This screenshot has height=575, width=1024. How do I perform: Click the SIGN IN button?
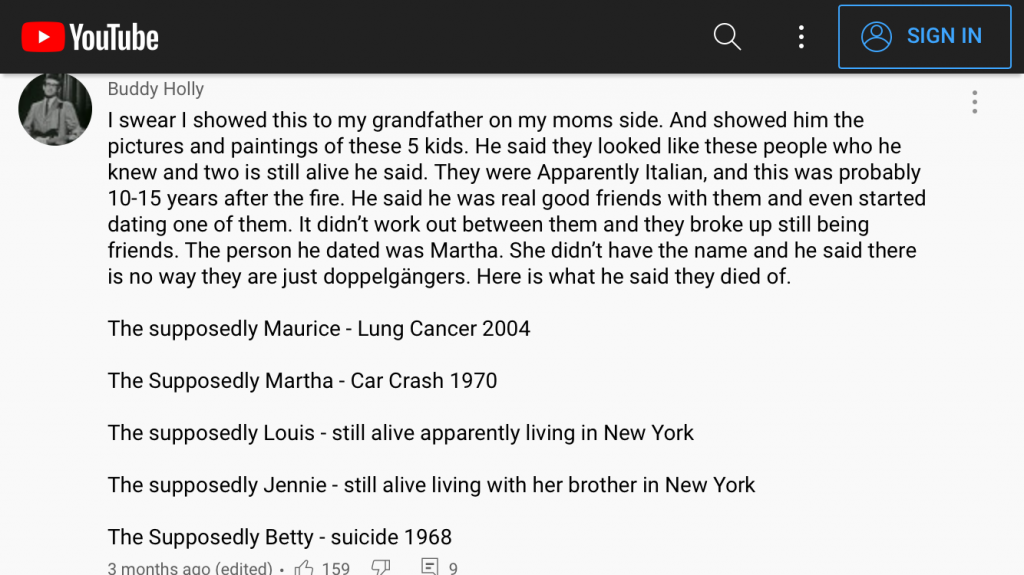coord(924,37)
